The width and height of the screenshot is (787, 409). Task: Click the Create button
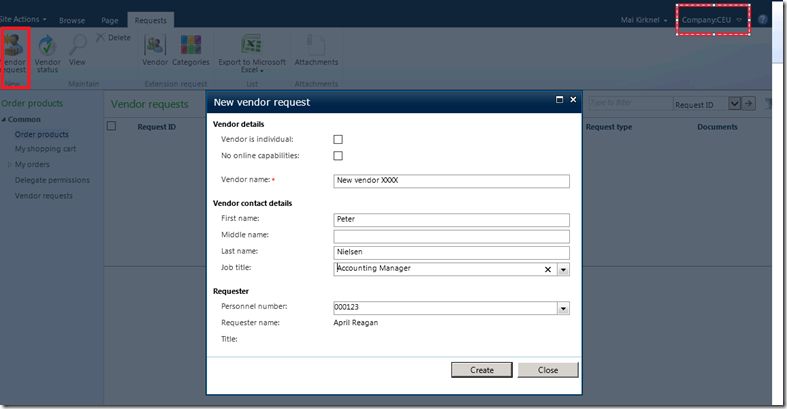click(482, 370)
